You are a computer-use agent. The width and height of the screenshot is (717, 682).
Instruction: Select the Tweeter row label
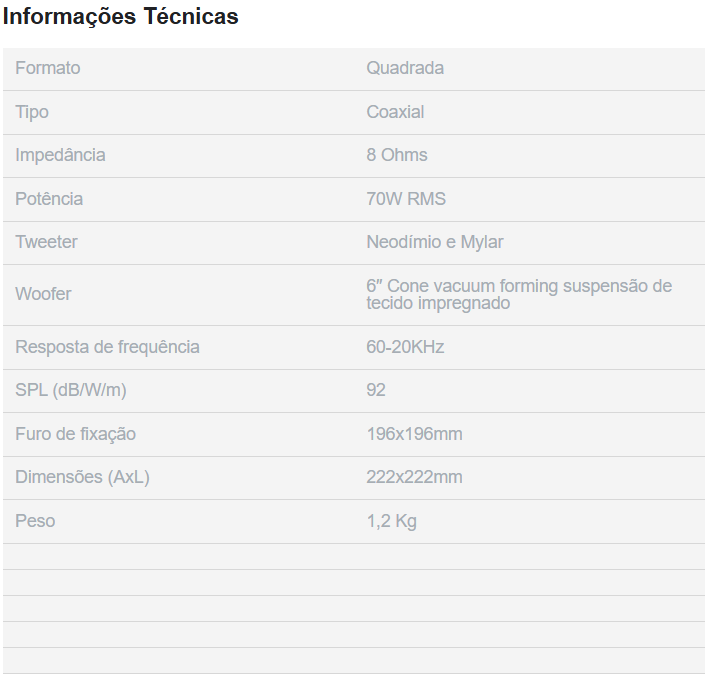click(46, 242)
